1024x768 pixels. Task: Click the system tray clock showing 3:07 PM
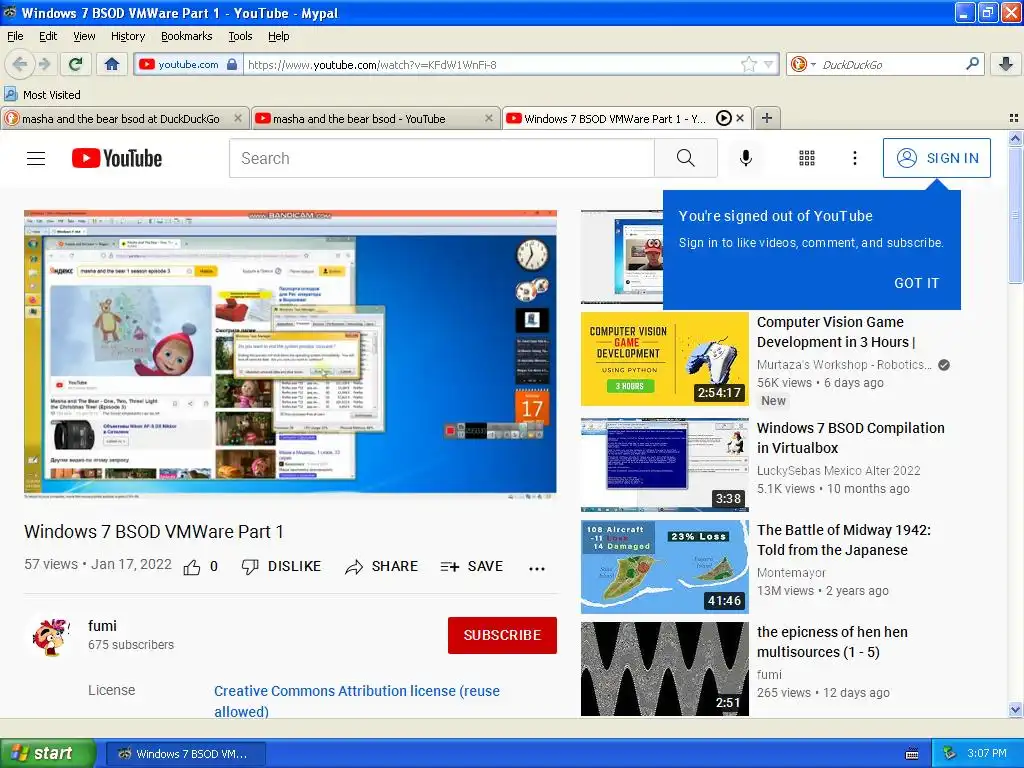[x=987, y=753]
